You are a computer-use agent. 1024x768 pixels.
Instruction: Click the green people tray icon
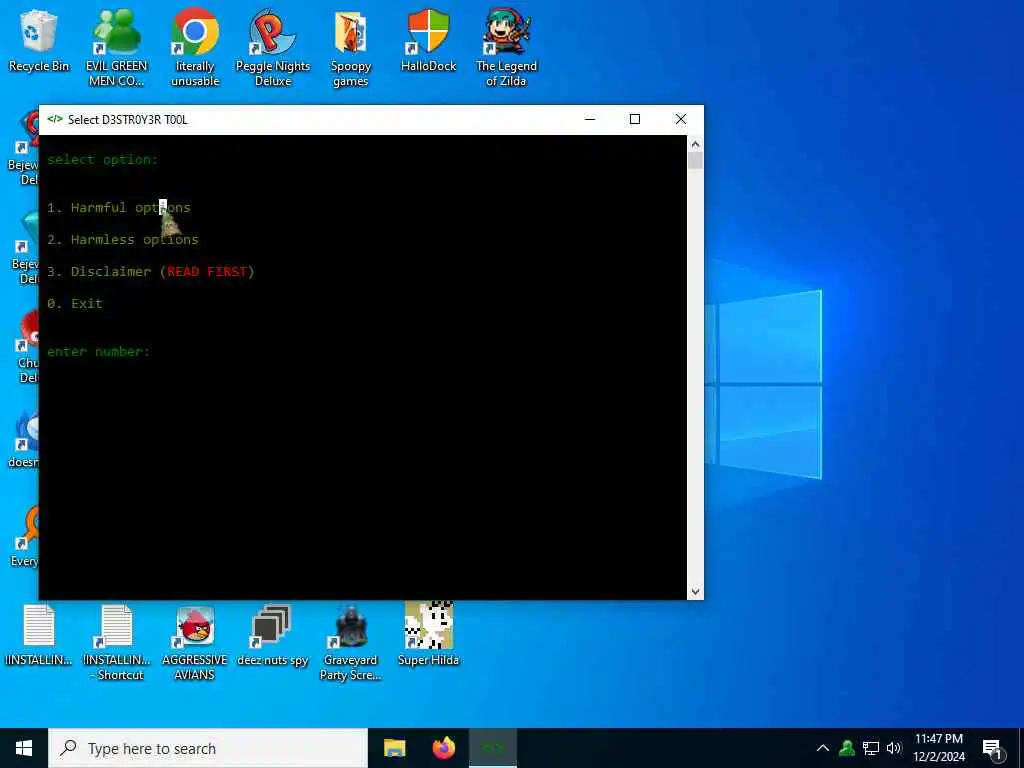pyautogui.click(x=847, y=748)
